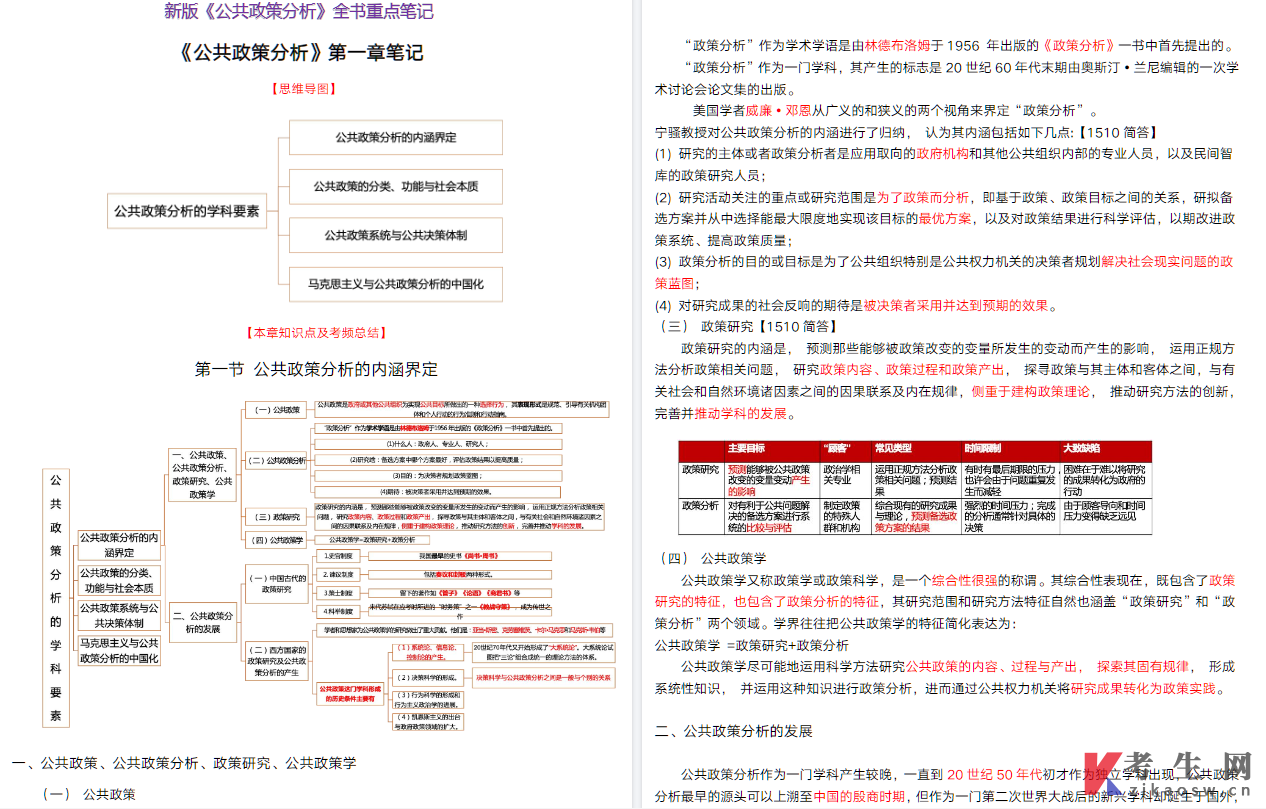Click the red box '决策科学与公共政策分析之间是一般与个别的关系'
The image size is (1266, 809).
(541, 677)
